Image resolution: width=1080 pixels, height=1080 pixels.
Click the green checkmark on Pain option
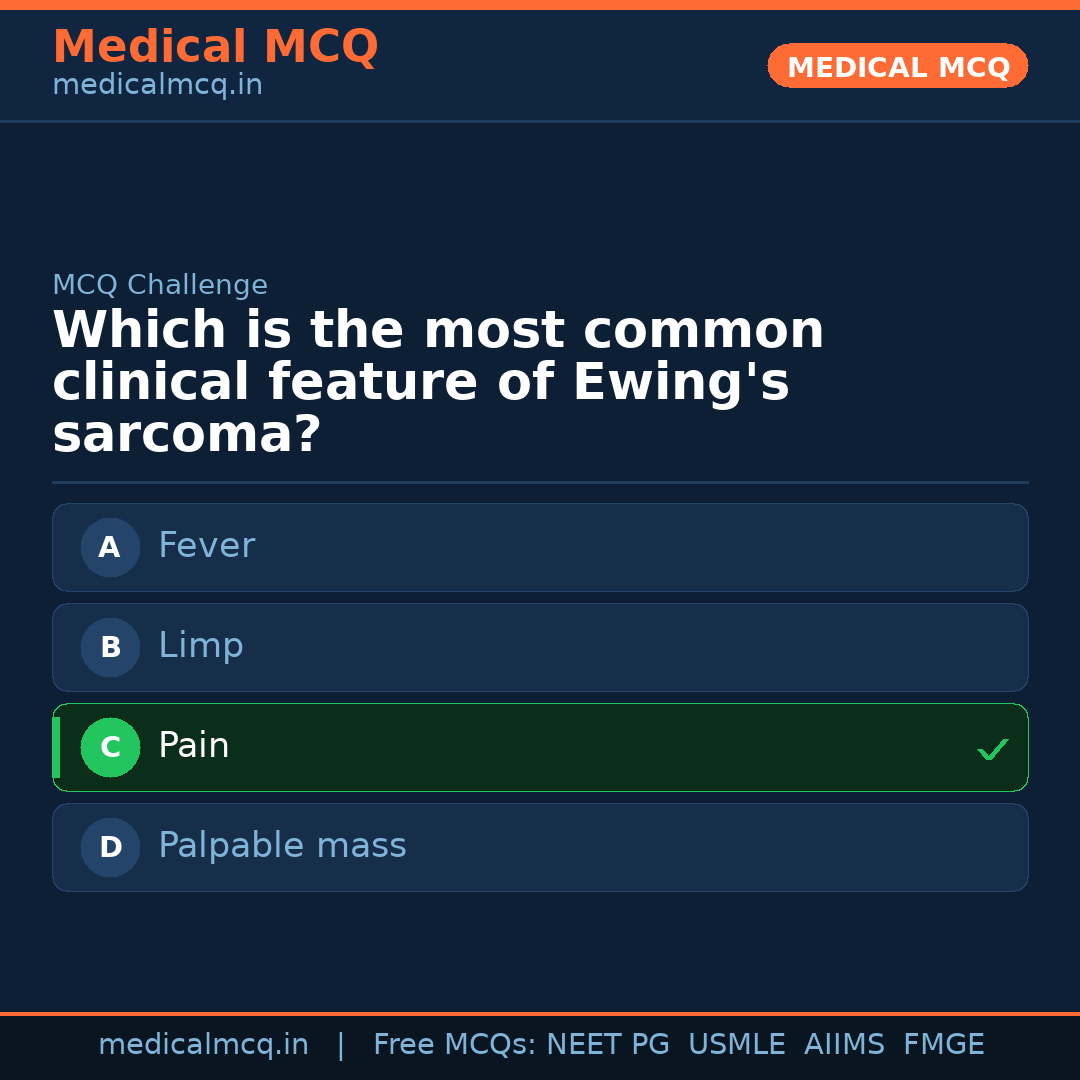point(992,749)
